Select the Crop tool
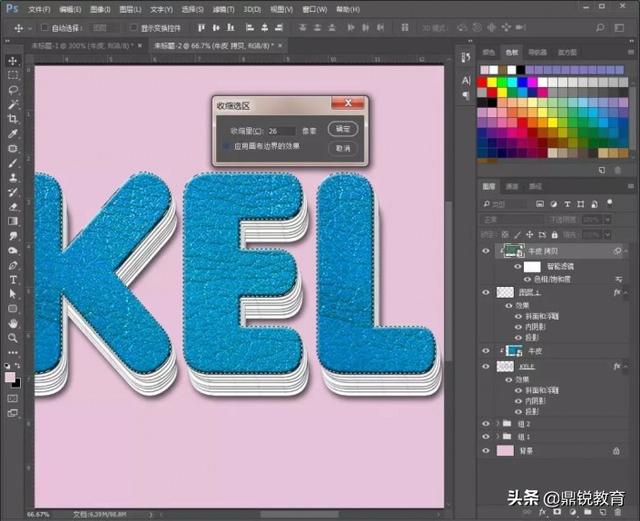The image size is (640, 521). pyautogui.click(x=13, y=119)
